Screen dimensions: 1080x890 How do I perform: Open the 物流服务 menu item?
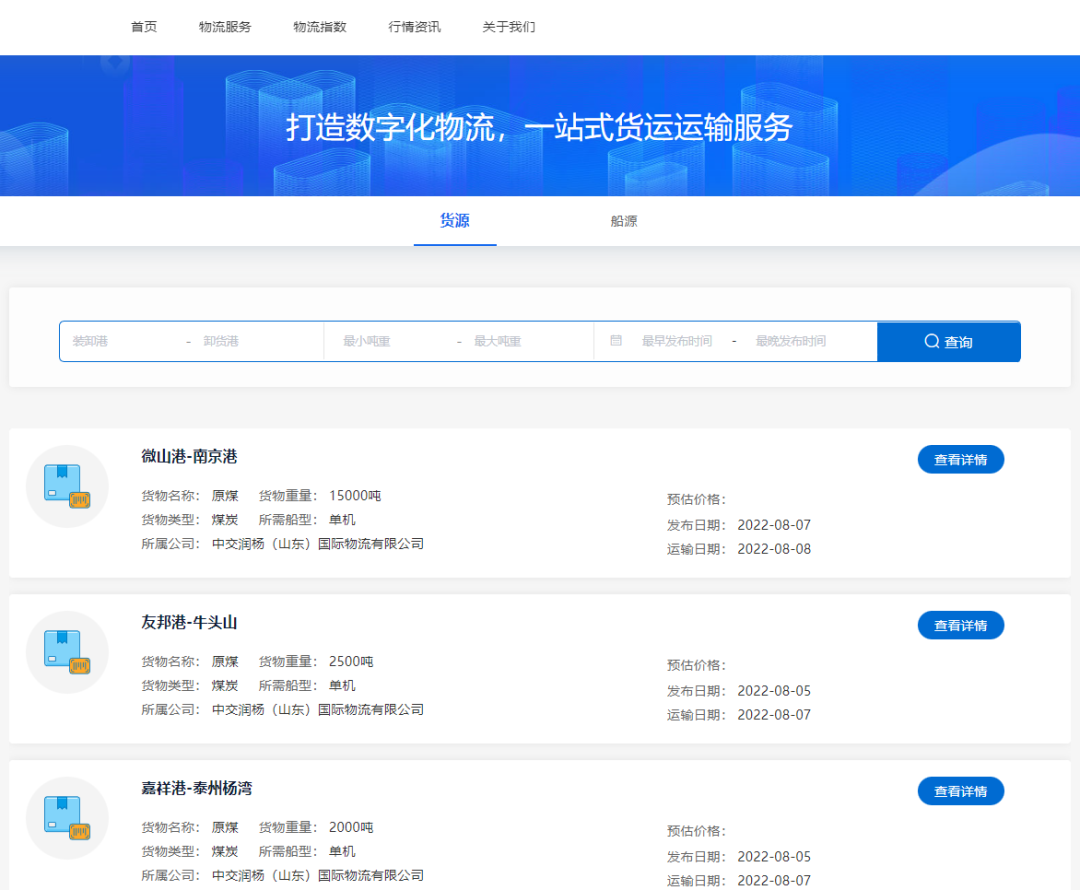224,27
